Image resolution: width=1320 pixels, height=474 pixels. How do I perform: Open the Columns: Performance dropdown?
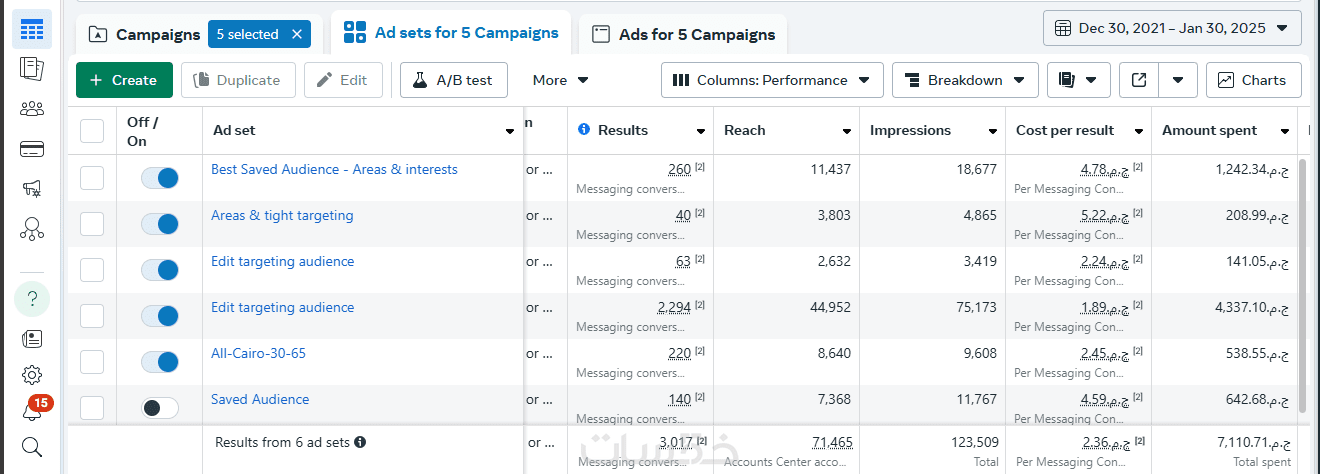pos(772,80)
